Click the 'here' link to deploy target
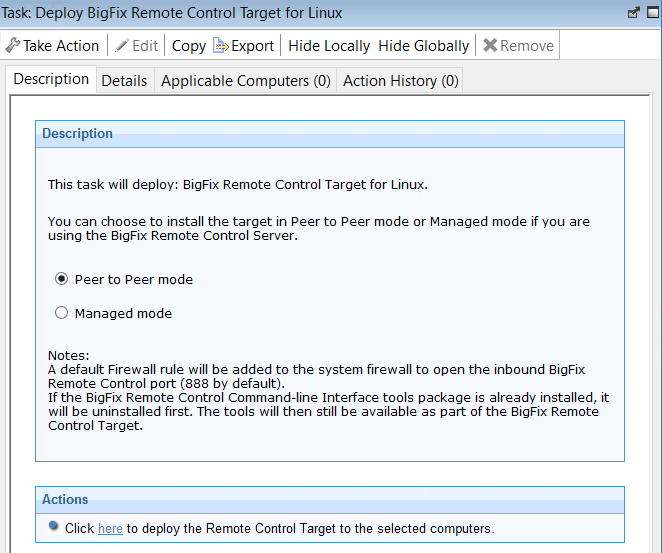This screenshot has width=662, height=553. tap(110, 529)
